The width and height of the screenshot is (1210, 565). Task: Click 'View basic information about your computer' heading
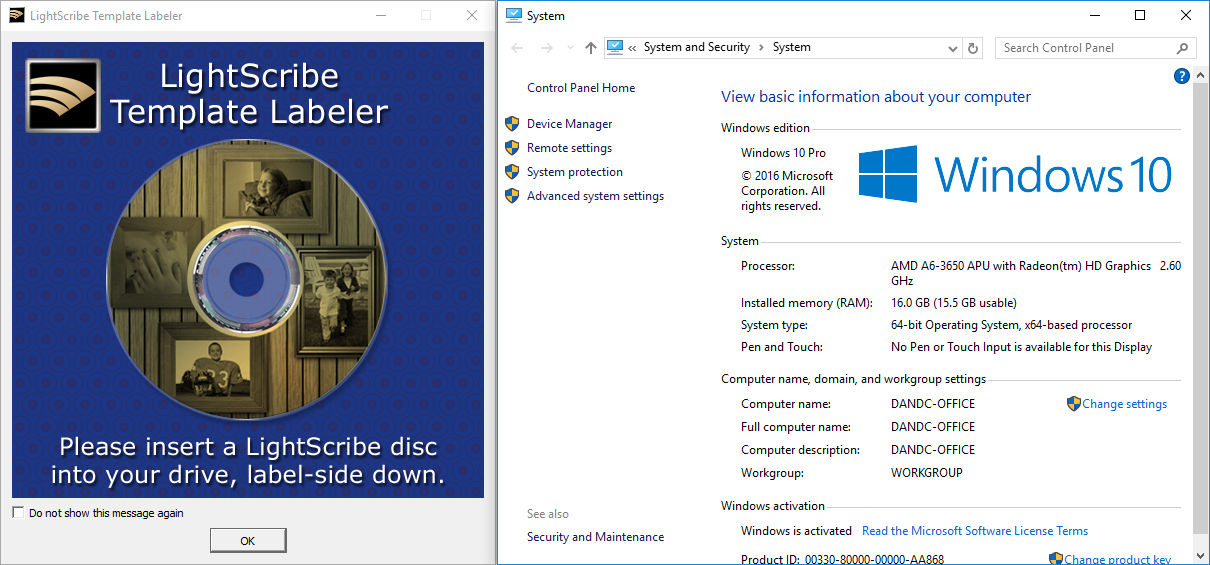coord(876,97)
